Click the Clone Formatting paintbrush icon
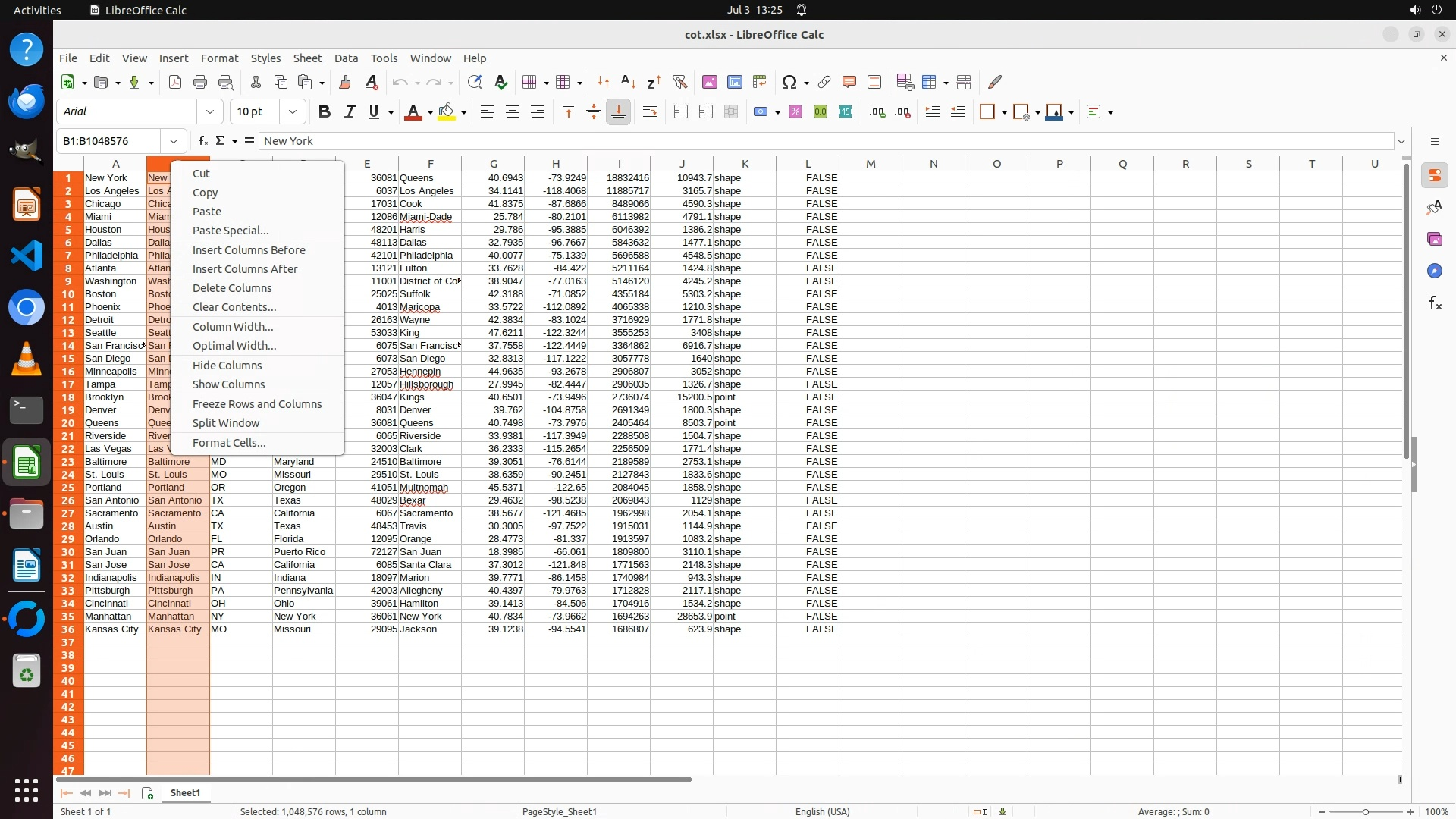The image size is (1456, 819). (x=345, y=82)
